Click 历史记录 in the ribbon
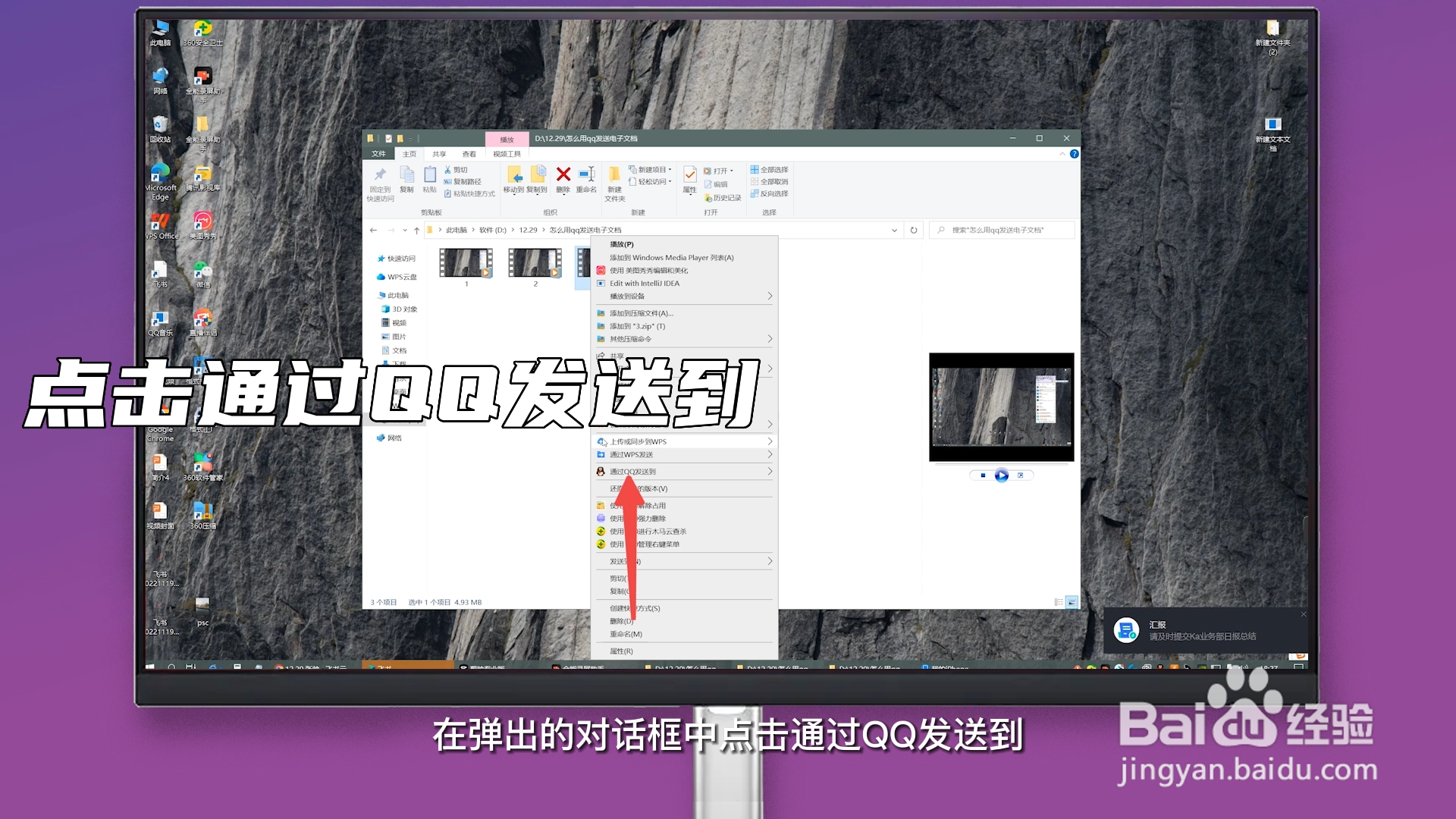 [x=723, y=198]
